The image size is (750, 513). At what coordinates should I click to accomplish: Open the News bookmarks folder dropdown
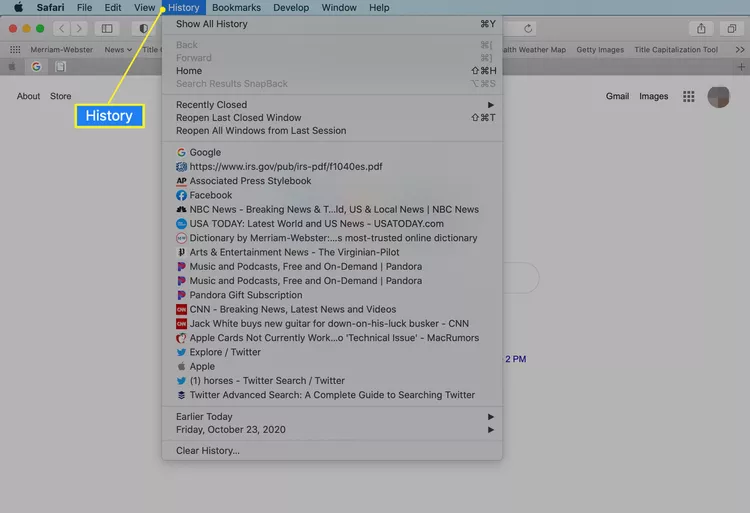point(118,49)
